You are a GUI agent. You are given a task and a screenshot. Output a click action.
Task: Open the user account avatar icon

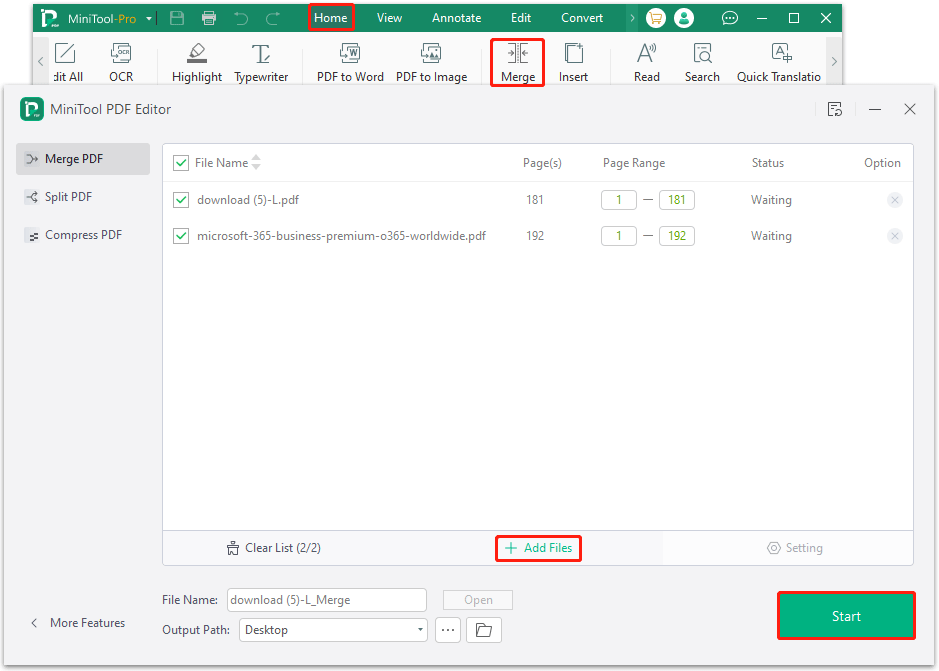(x=683, y=19)
